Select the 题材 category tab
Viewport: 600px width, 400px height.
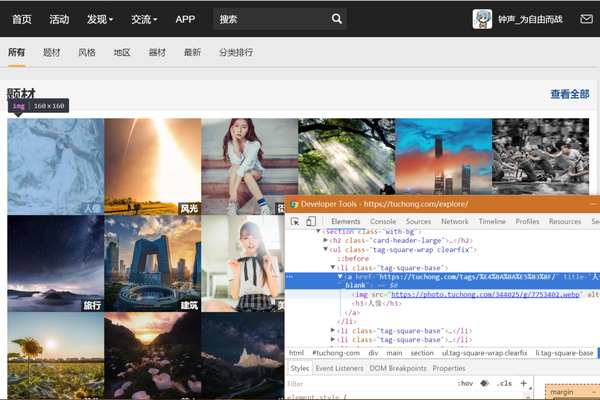tap(52, 52)
